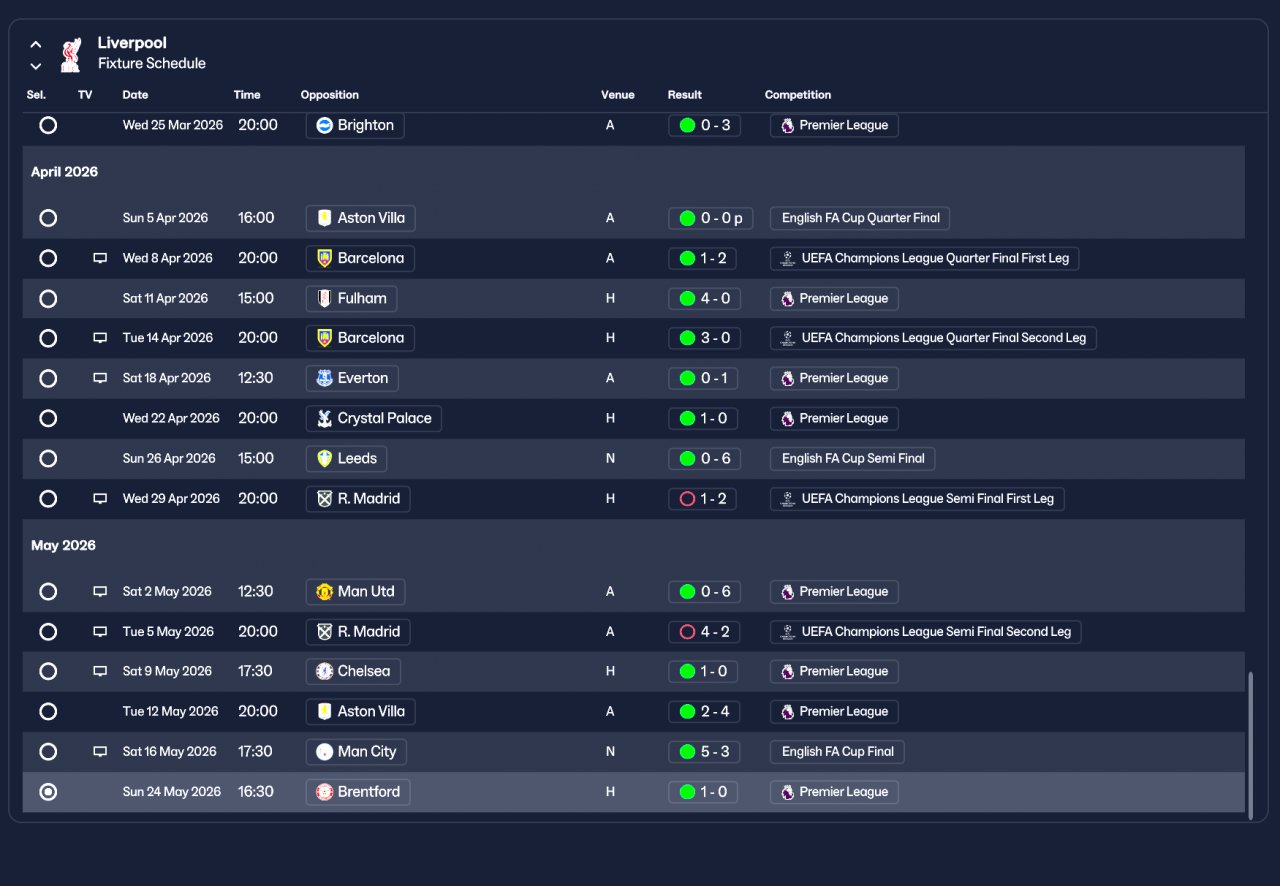Image resolution: width=1280 pixels, height=886 pixels.
Task: Click the Liverpool team name heading
Action: tap(132, 43)
